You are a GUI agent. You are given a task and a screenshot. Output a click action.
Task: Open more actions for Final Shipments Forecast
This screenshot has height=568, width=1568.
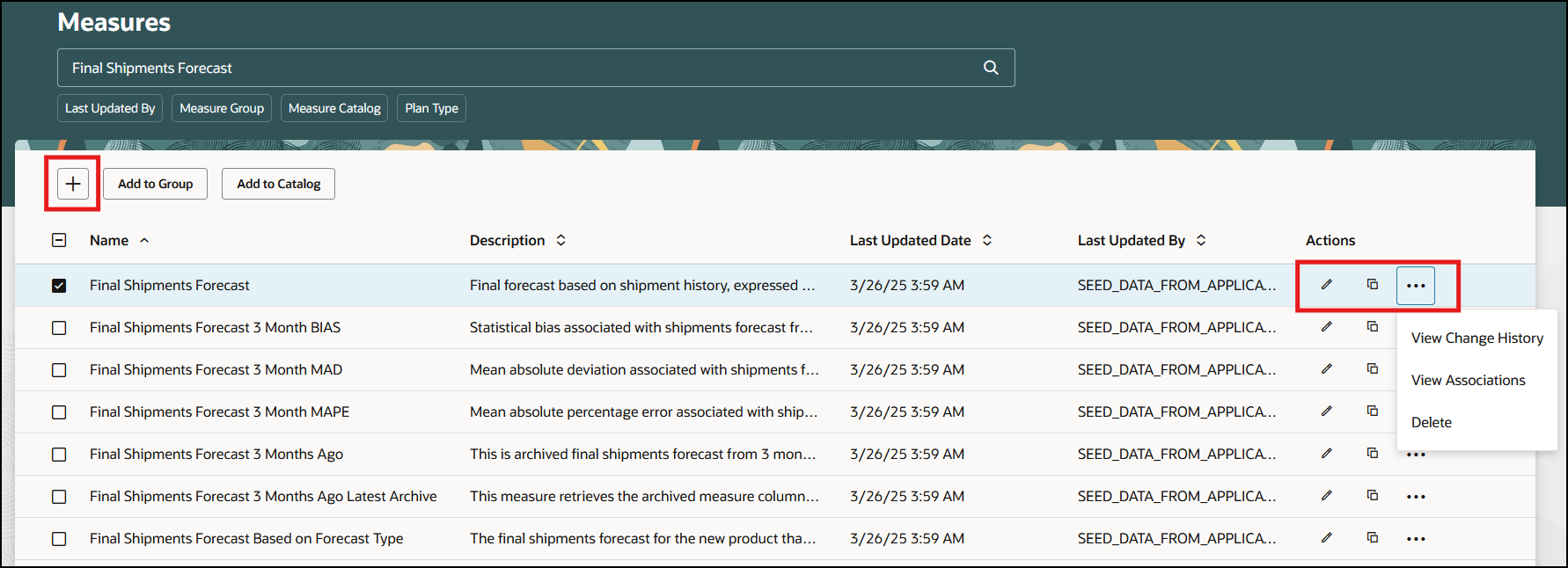(1416, 286)
